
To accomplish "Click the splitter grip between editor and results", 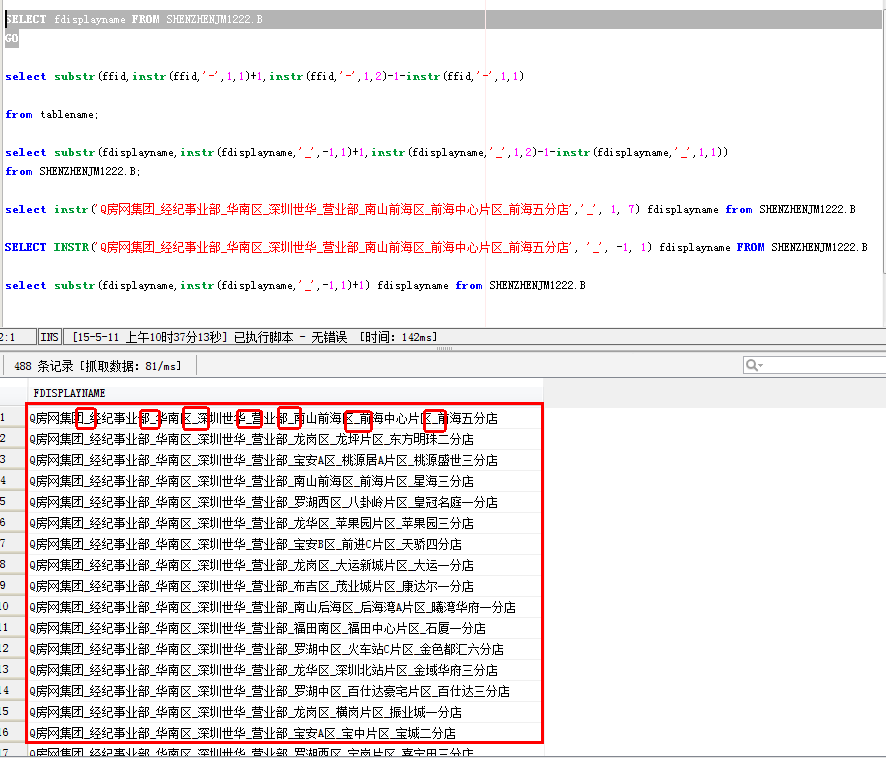I will tap(444, 348).
